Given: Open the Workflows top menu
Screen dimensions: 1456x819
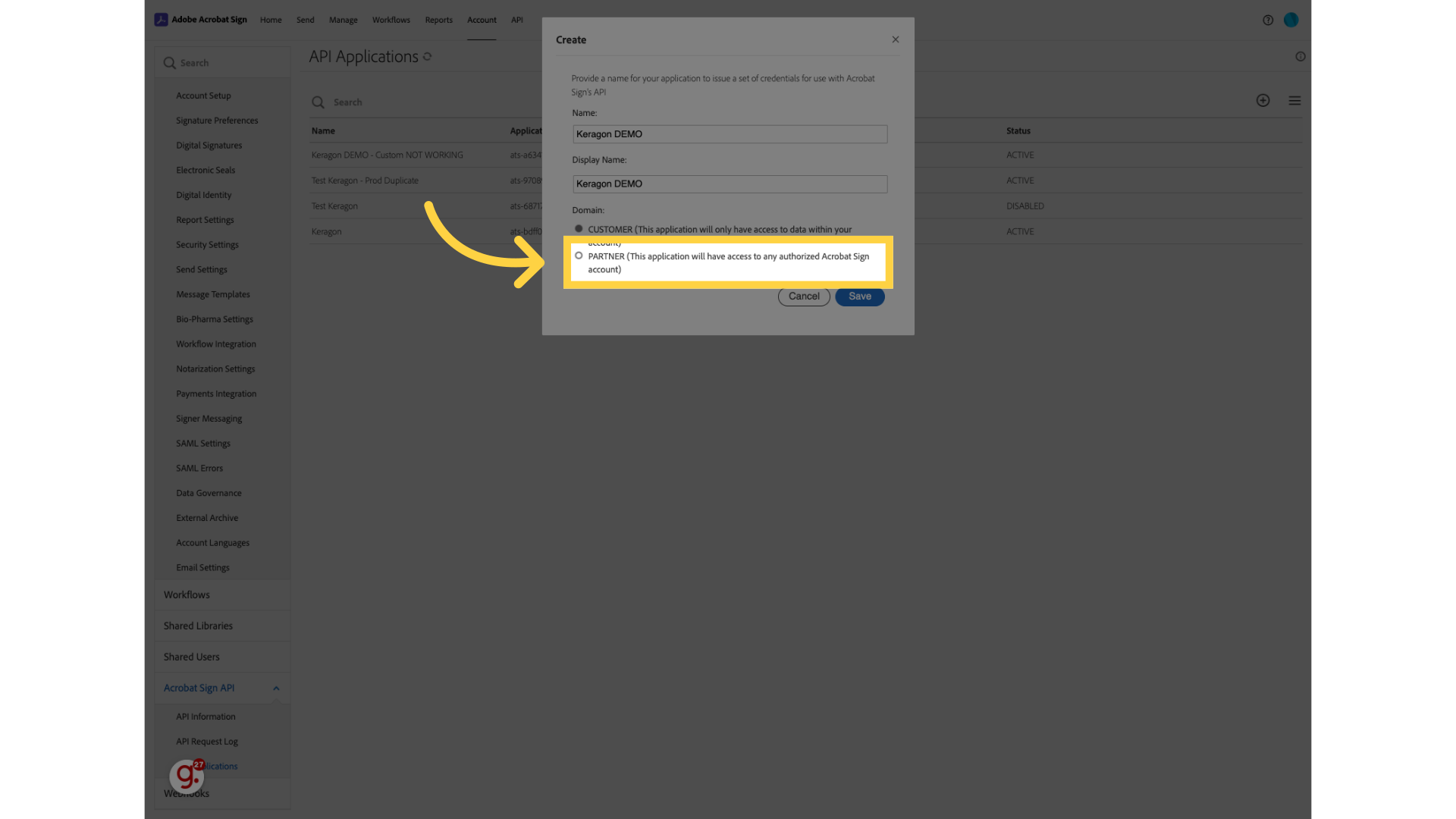Looking at the screenshot, I should 391,20.
